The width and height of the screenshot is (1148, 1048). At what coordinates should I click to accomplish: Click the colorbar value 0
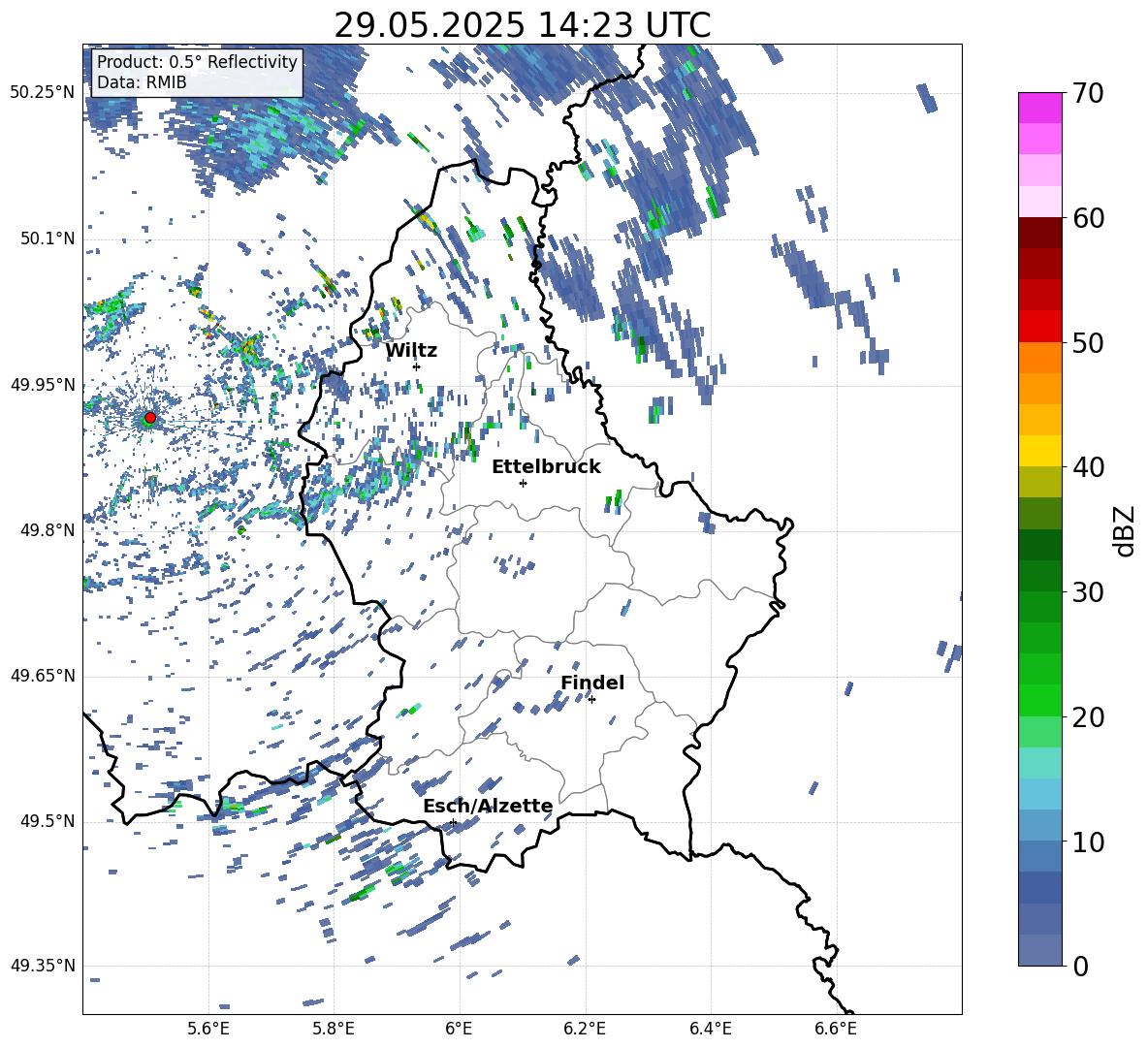(1081, 967)
